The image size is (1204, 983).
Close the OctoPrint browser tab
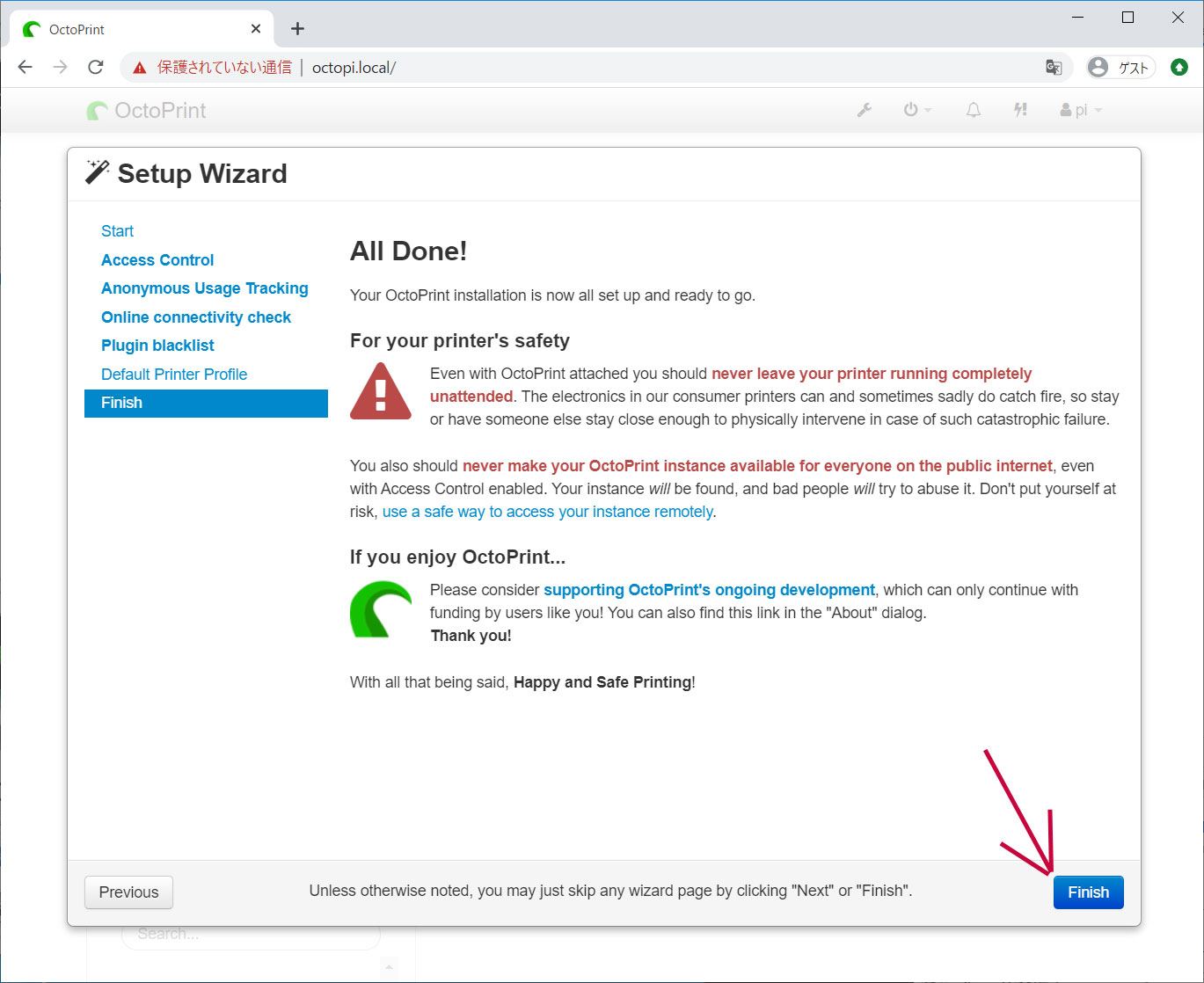[256, 29]
